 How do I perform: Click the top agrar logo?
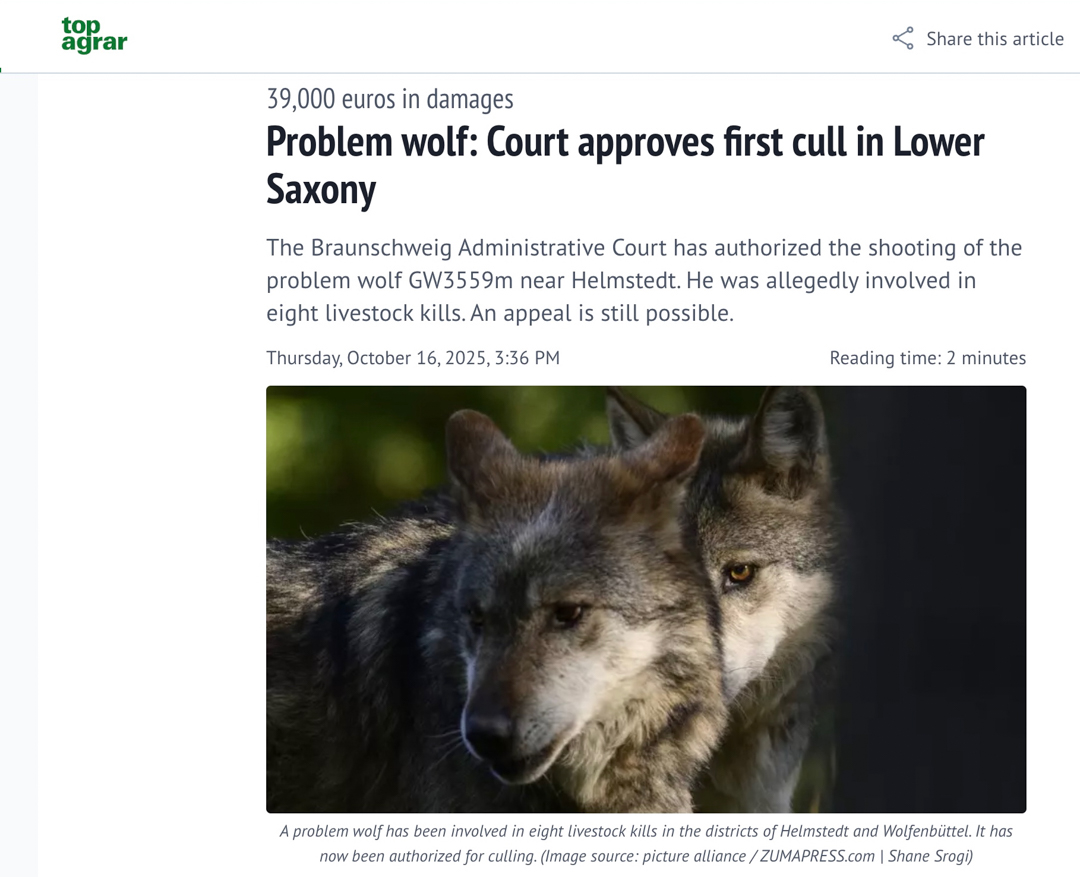(94, 36)
